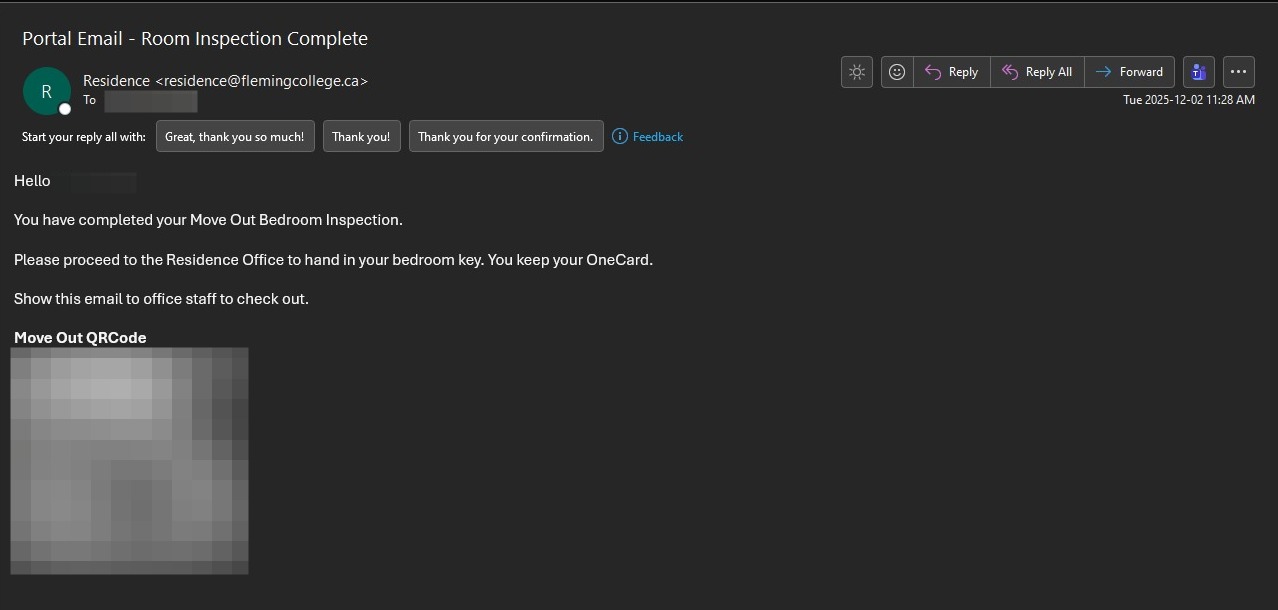1278x610 pixels.
Task: Click the redacted recipient name after To
Action: coord(151,101)
